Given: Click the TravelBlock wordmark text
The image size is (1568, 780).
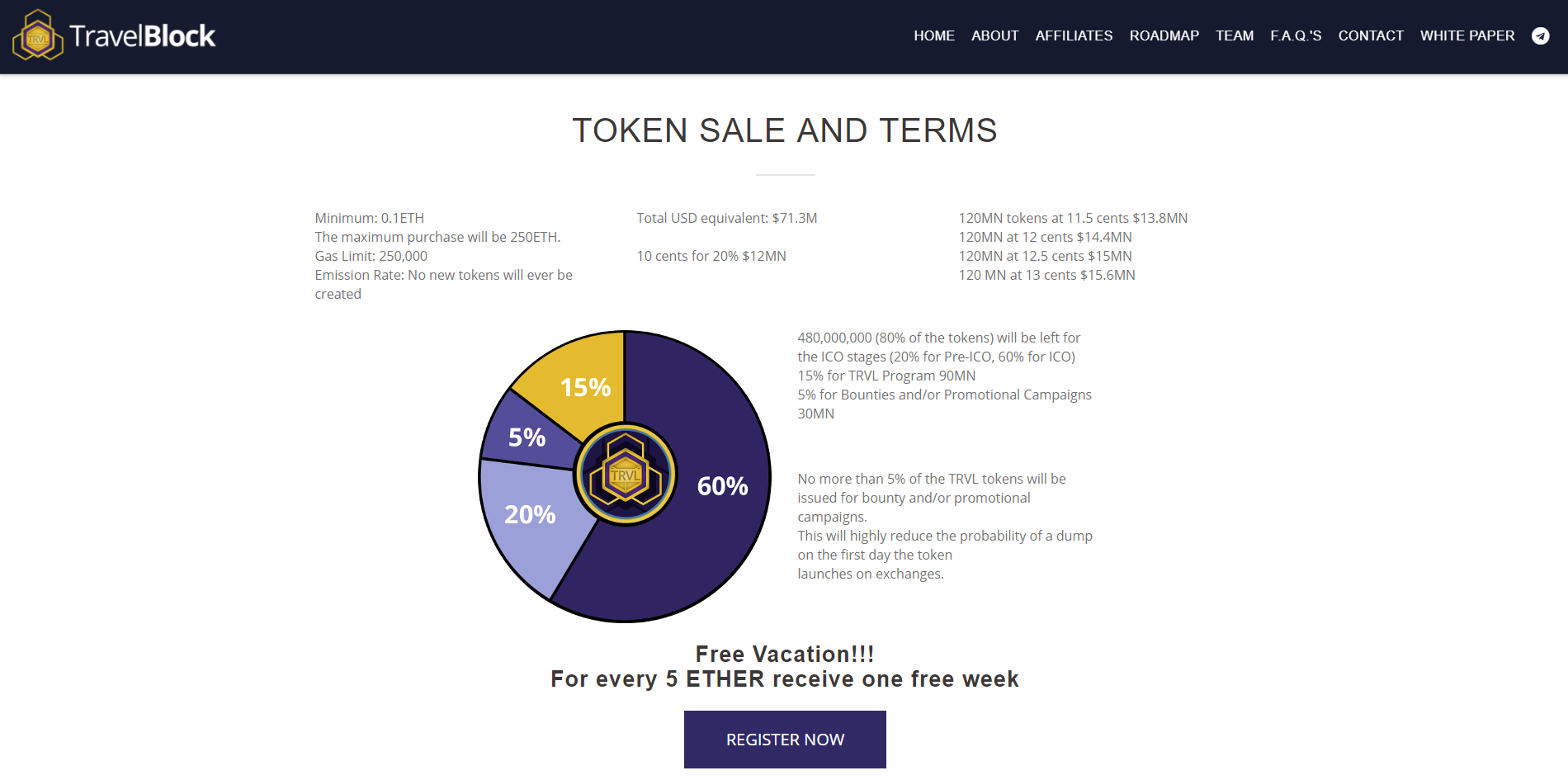Looking at the screenshot, I should (x=142, y=35).
